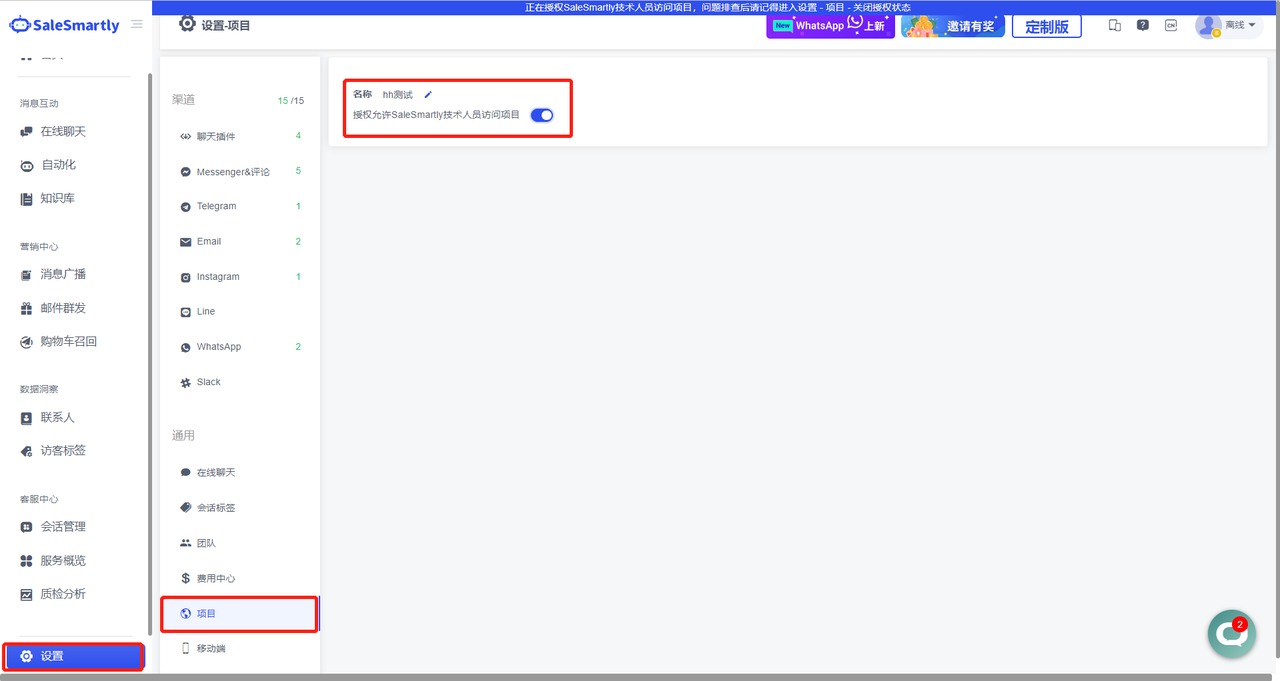Edit the project name with the pencil icon
The image size is (1280, 681).
pyautogui.click(x=428, y=95)
